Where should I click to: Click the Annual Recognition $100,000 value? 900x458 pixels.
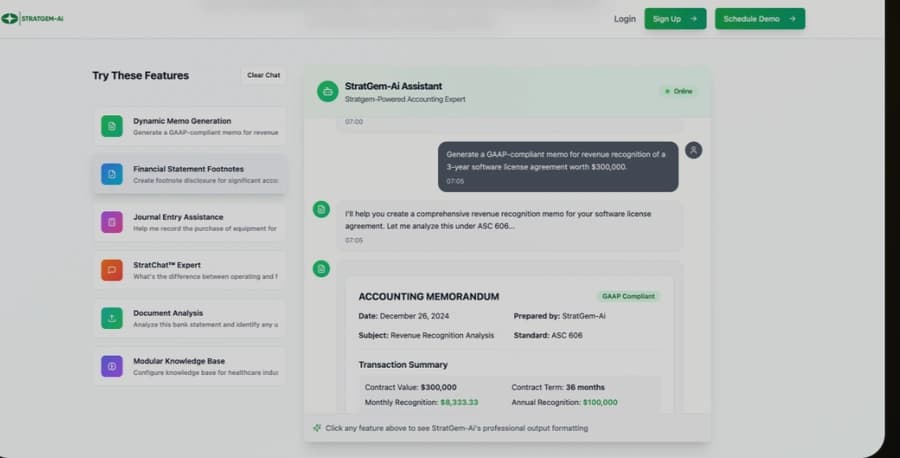coord(600,402)
